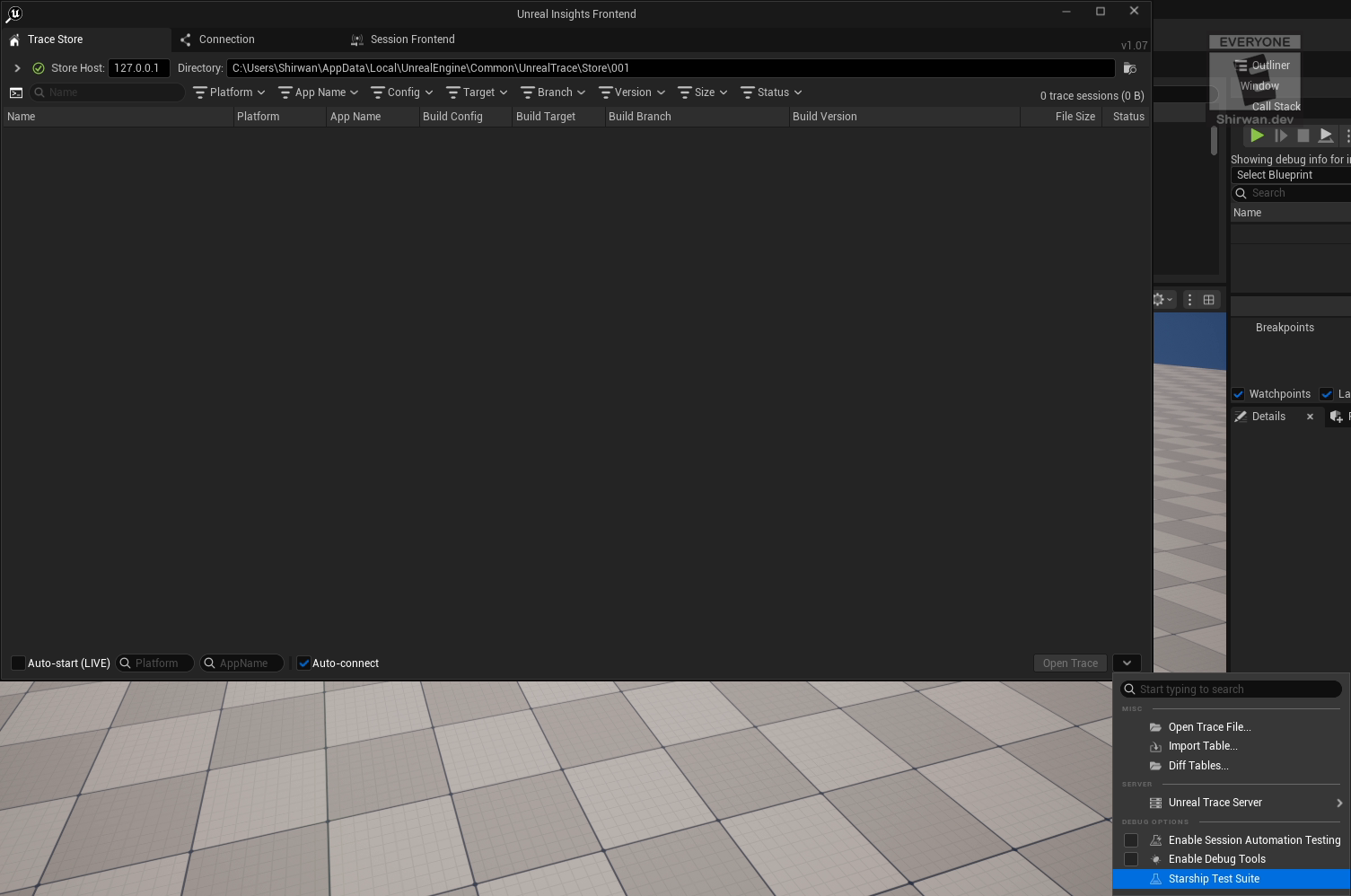Viewport: 1351px width, 896px height.
Task: Click the Search box under Select Blueprint
Action: point(1291,193)
